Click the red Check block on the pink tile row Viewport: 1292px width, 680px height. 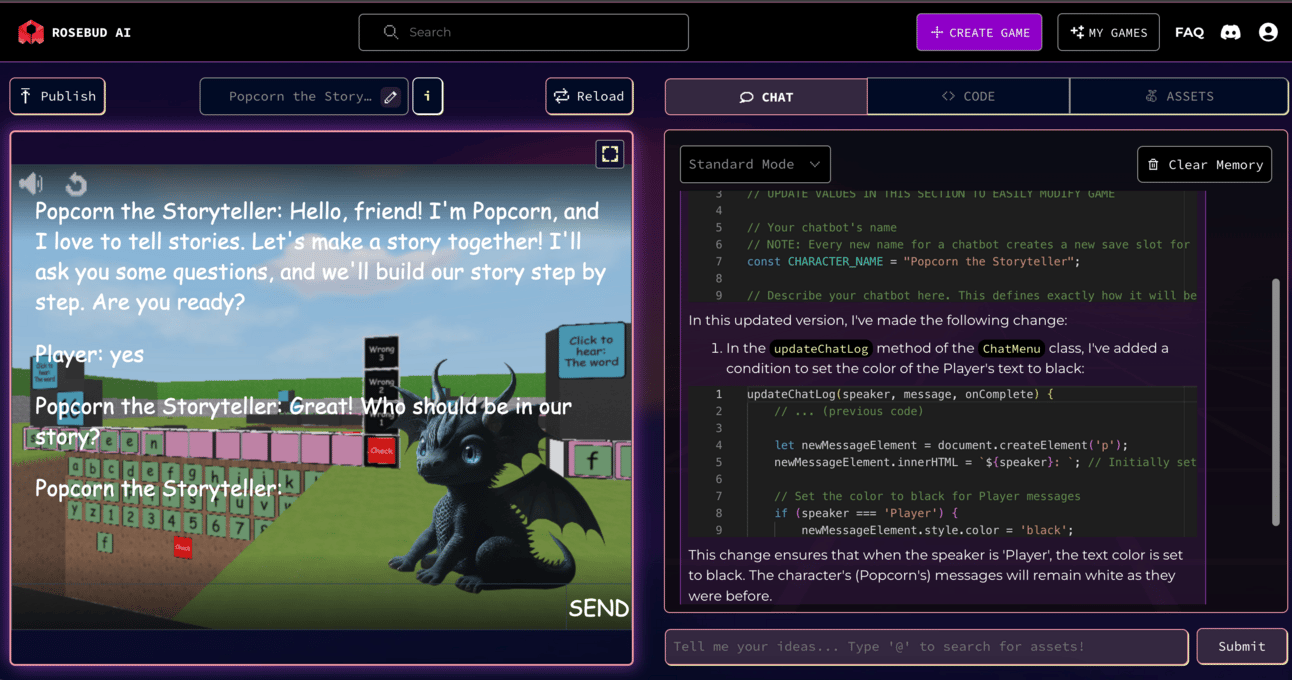[x=381, y=452]
